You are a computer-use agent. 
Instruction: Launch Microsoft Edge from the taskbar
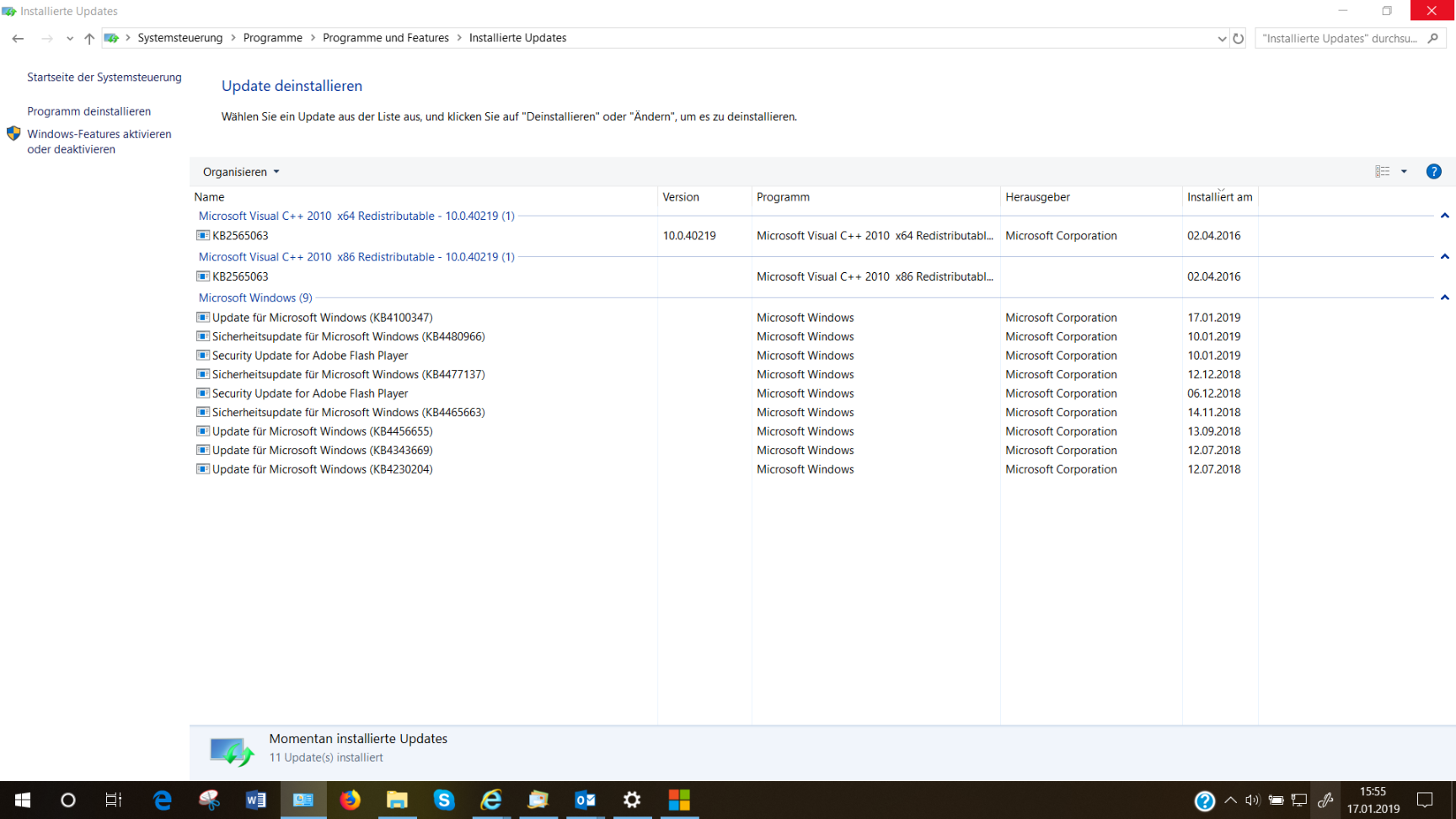pos(162,800)
